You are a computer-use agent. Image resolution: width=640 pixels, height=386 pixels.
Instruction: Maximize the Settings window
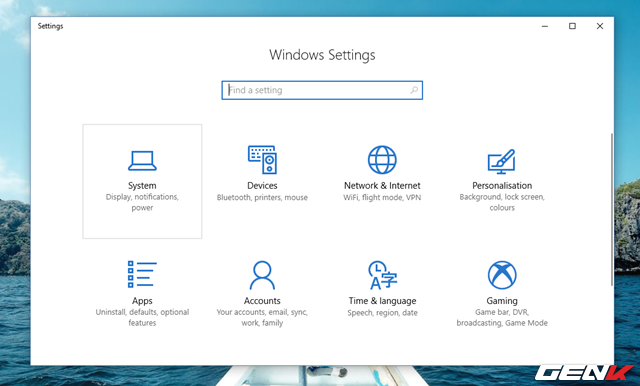(x=572, y=26)
